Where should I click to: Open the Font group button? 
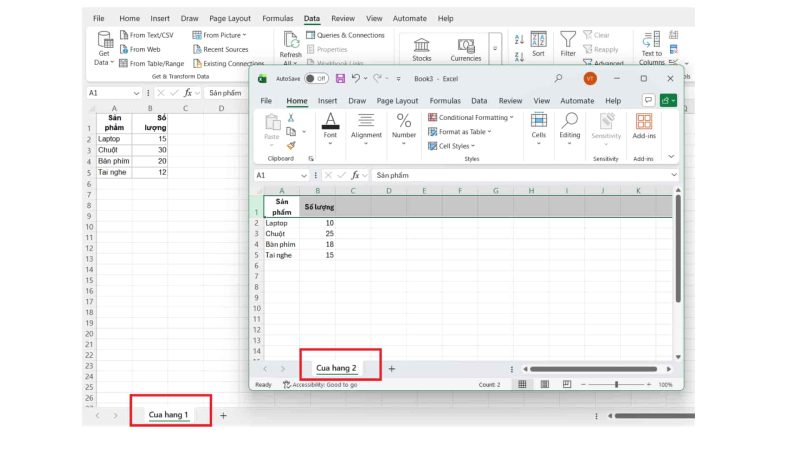(x=330, y=129)
